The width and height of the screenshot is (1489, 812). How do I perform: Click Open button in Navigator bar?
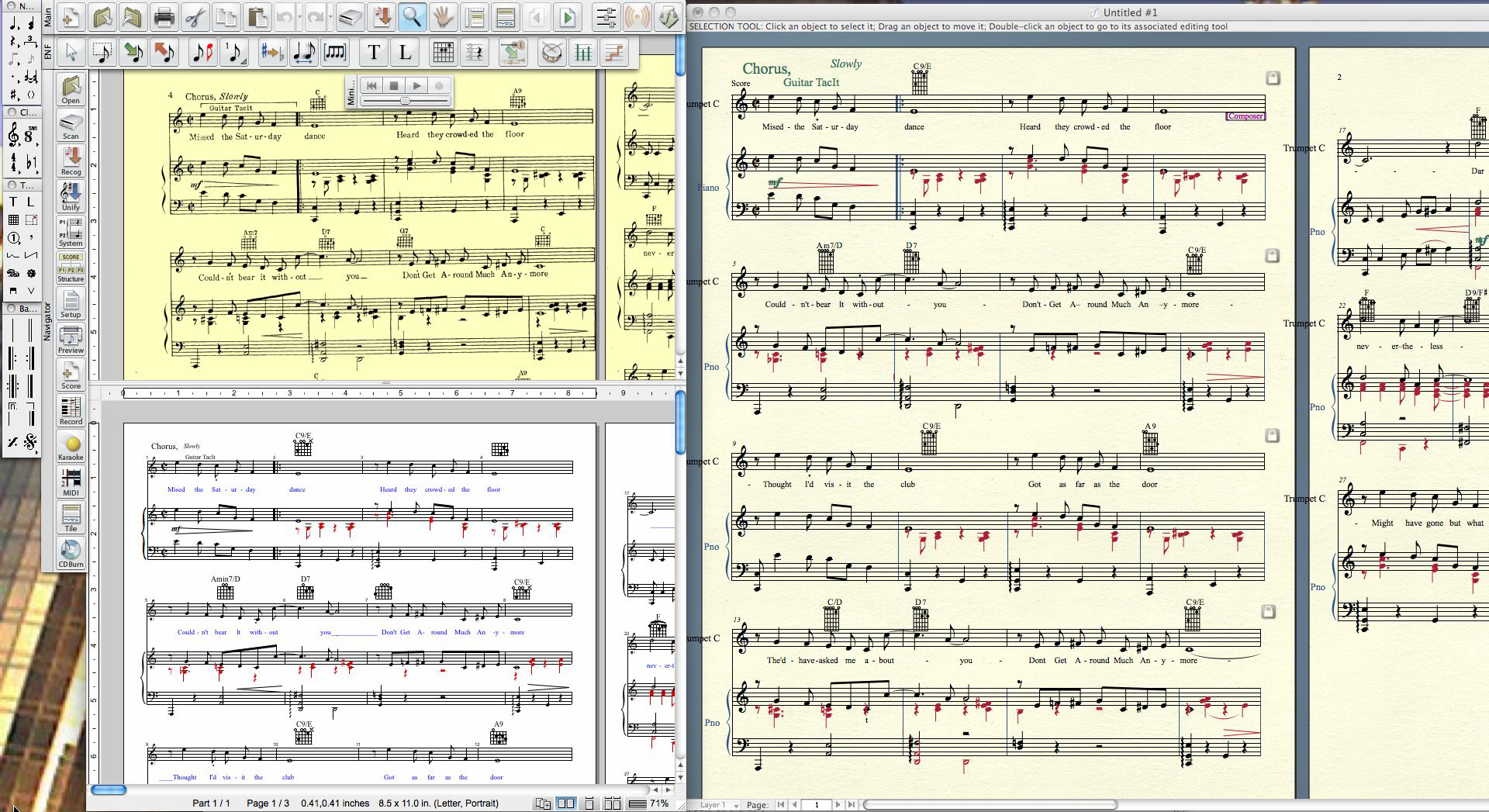coord(71,90)
